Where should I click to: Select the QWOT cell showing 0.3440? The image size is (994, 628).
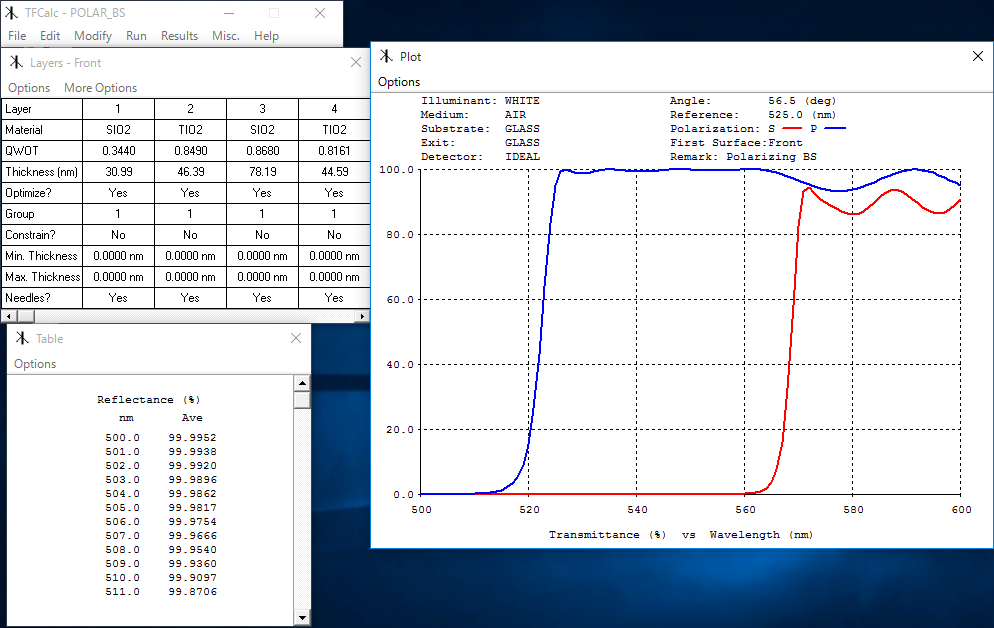118,151
